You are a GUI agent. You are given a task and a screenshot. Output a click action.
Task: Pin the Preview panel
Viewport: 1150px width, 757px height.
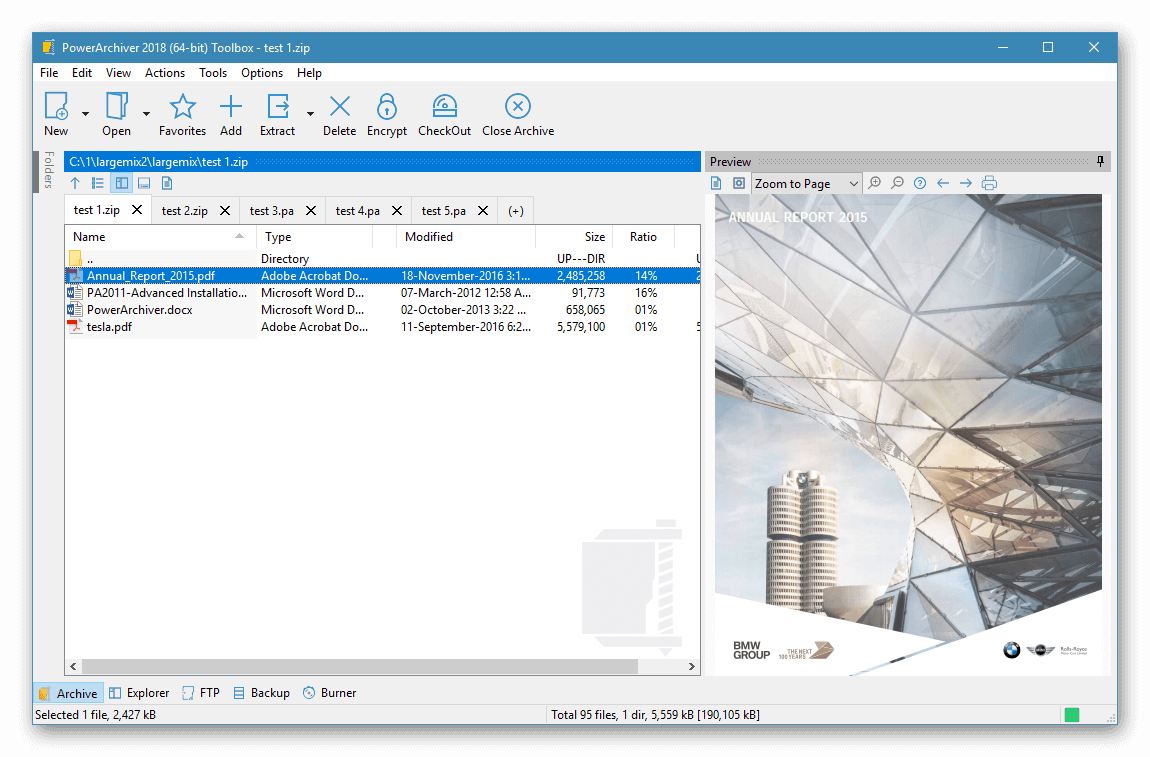[x=1101, y=161]
